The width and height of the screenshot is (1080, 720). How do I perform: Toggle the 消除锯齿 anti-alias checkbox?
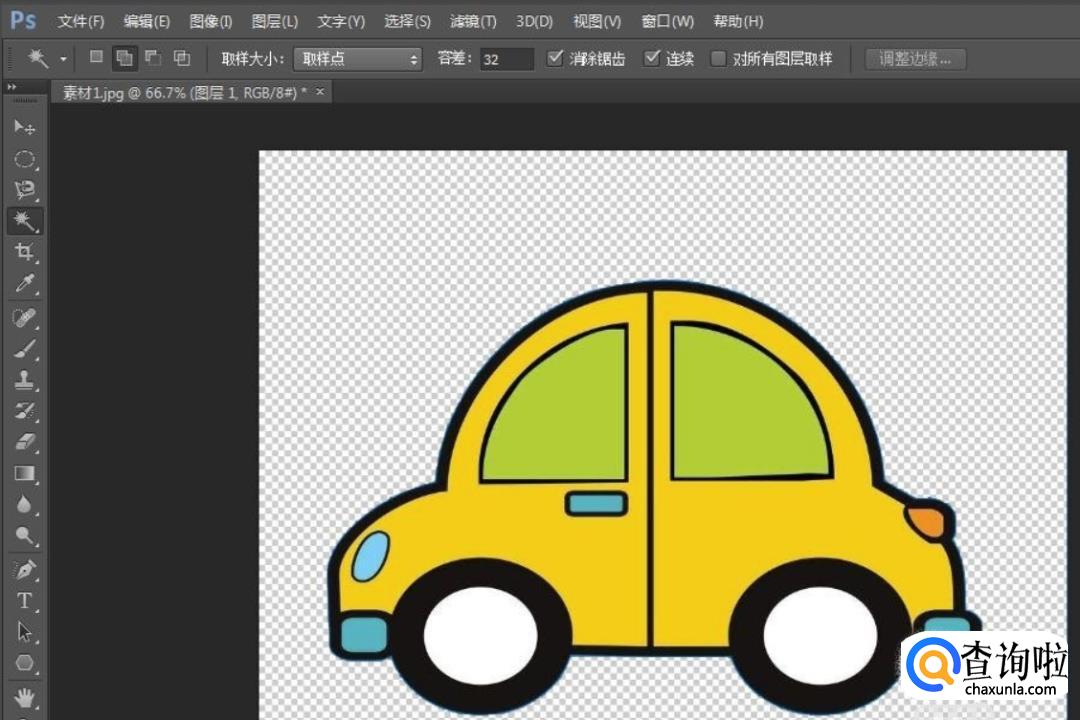tap(556, 58)
